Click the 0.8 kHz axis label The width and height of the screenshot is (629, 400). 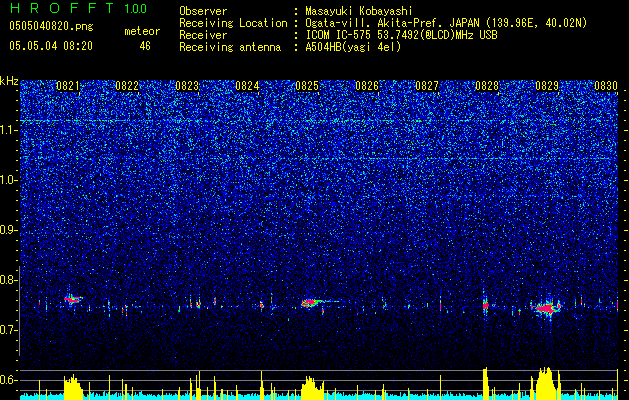click(x=8, y=280)
